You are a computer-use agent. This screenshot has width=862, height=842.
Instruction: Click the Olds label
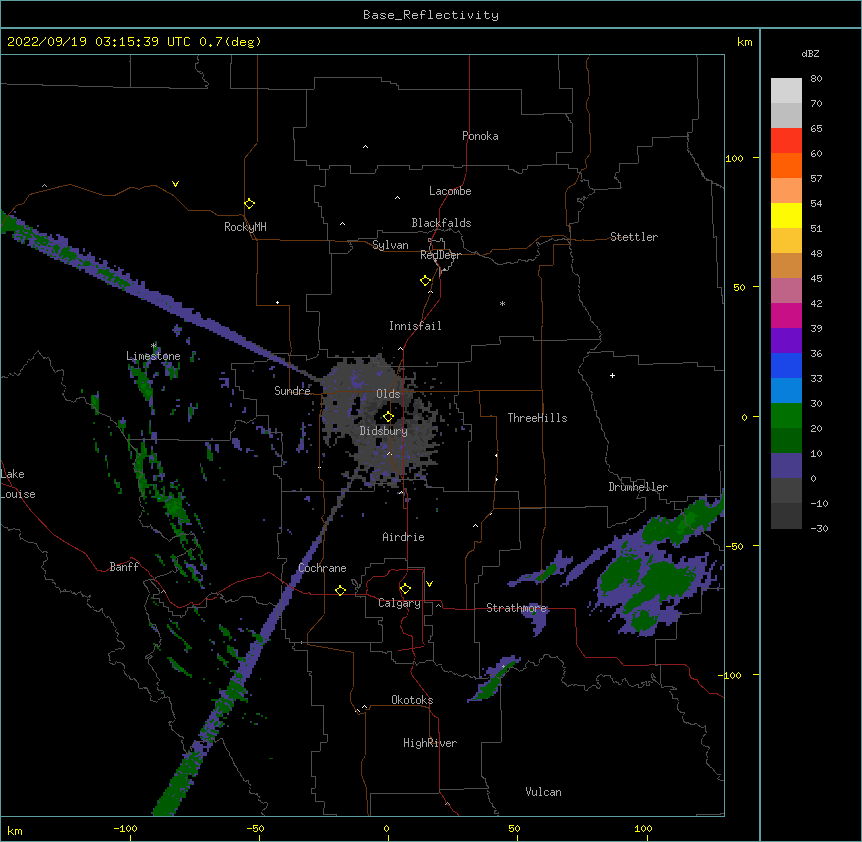pos(388,394)
